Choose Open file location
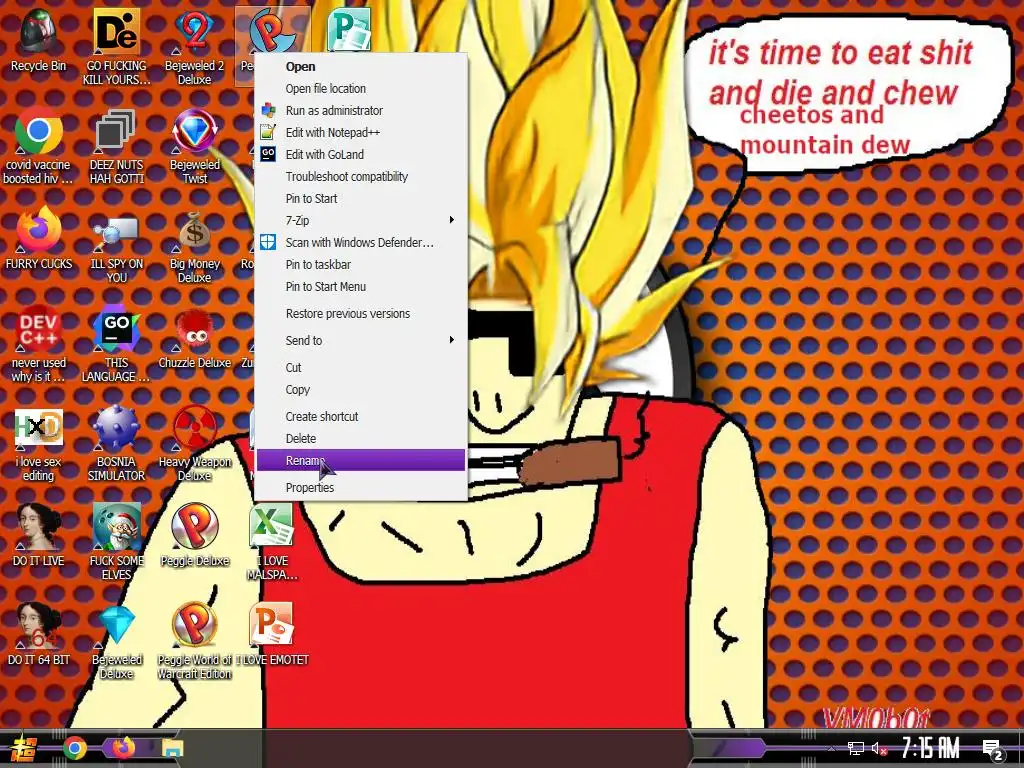1024x768 pixels. point(360,89)
